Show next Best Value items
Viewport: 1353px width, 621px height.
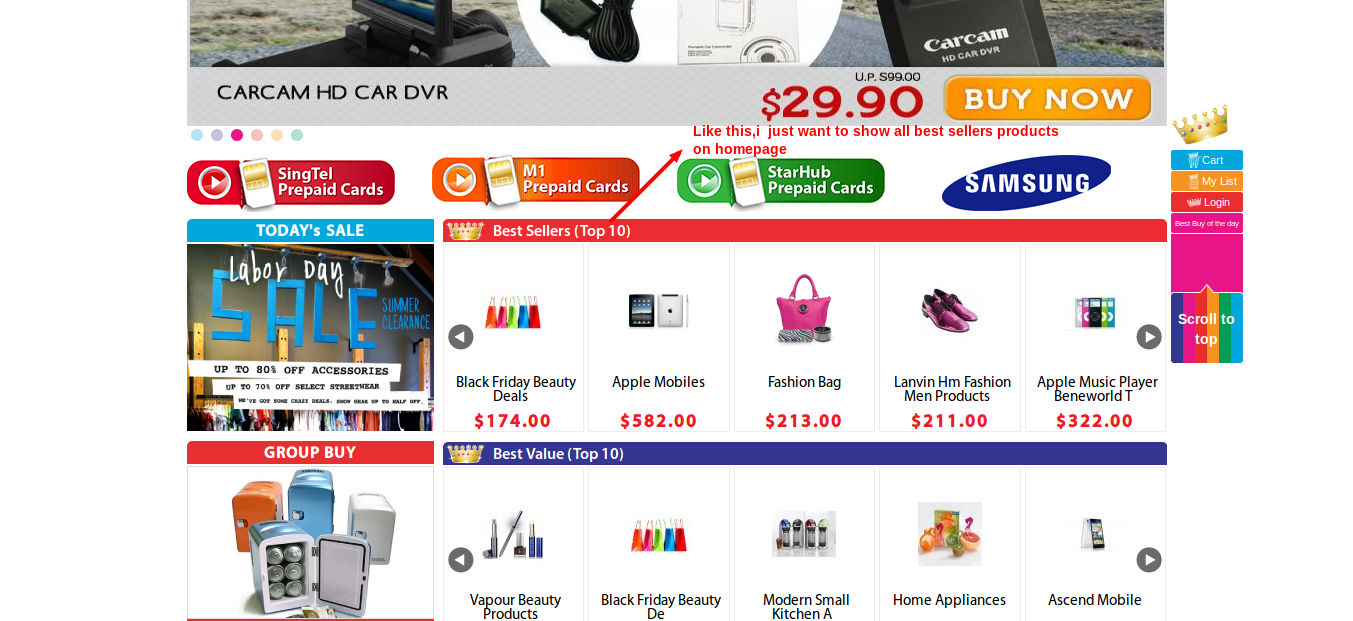click(x=1149, y=560)
